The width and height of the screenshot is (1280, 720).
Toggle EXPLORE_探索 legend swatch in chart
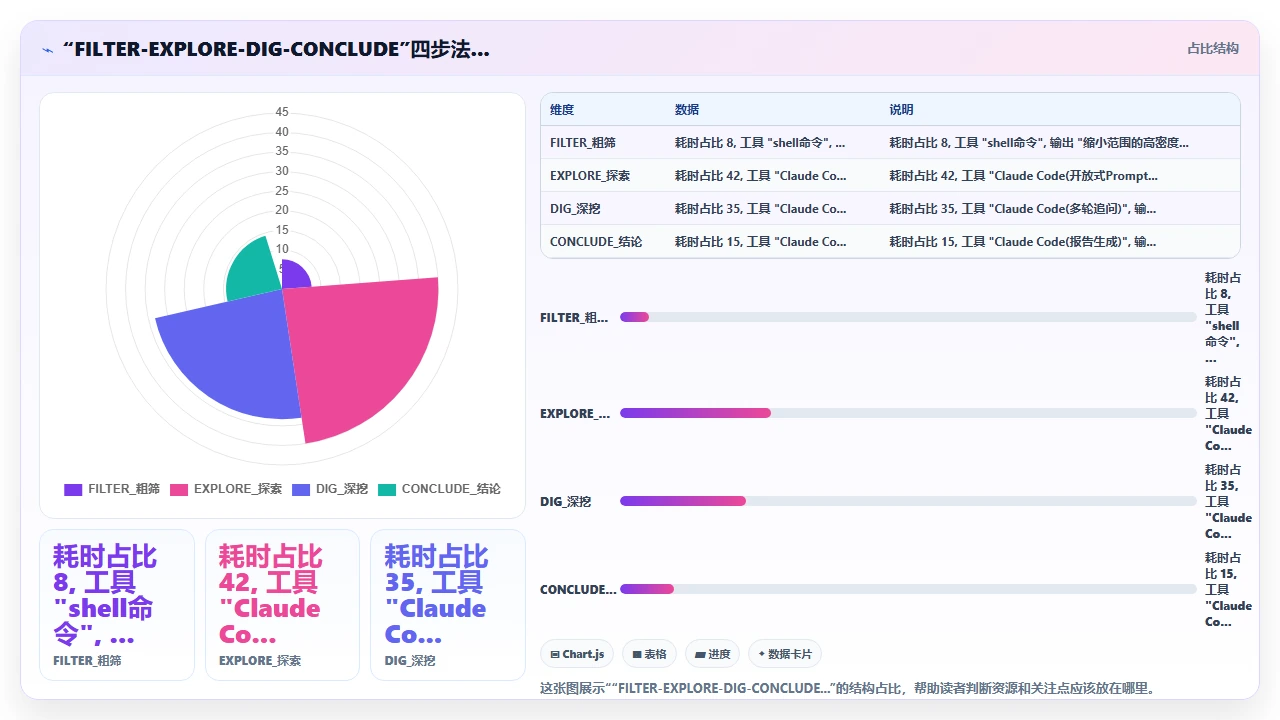(x=179, y=489)
